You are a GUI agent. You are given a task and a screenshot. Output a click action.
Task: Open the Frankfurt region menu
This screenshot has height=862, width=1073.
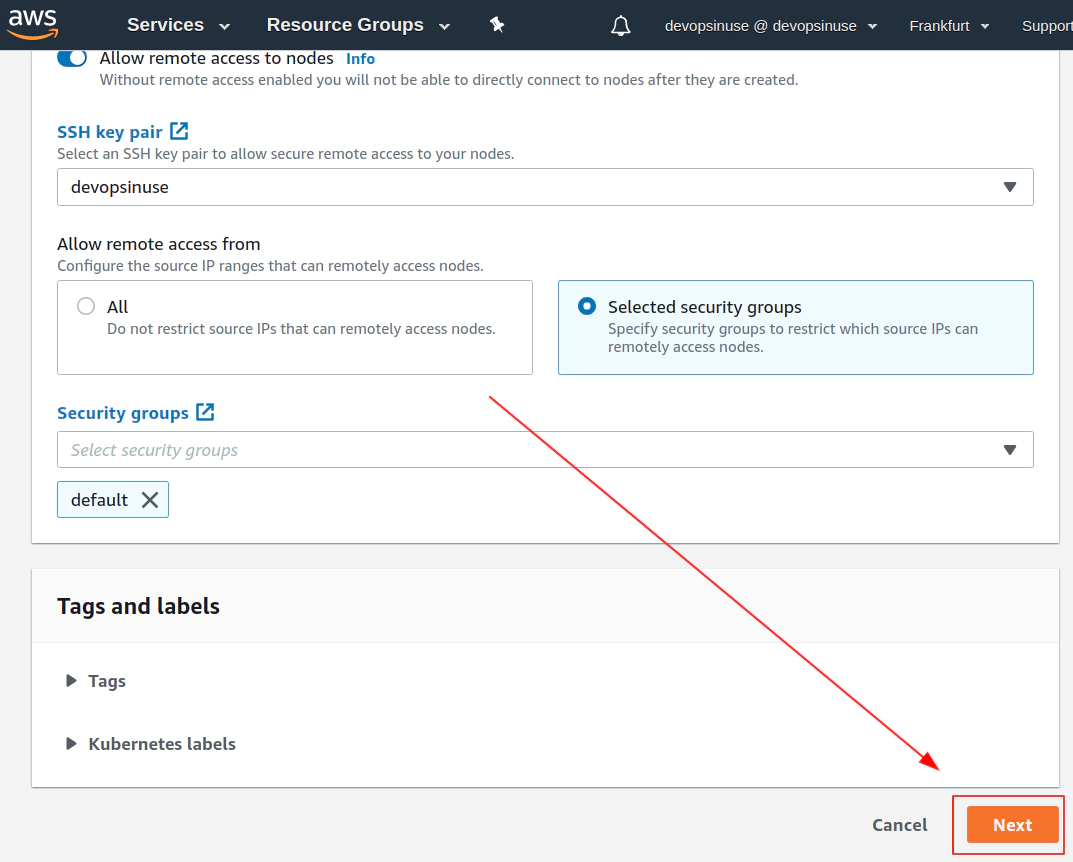[949, 26]
